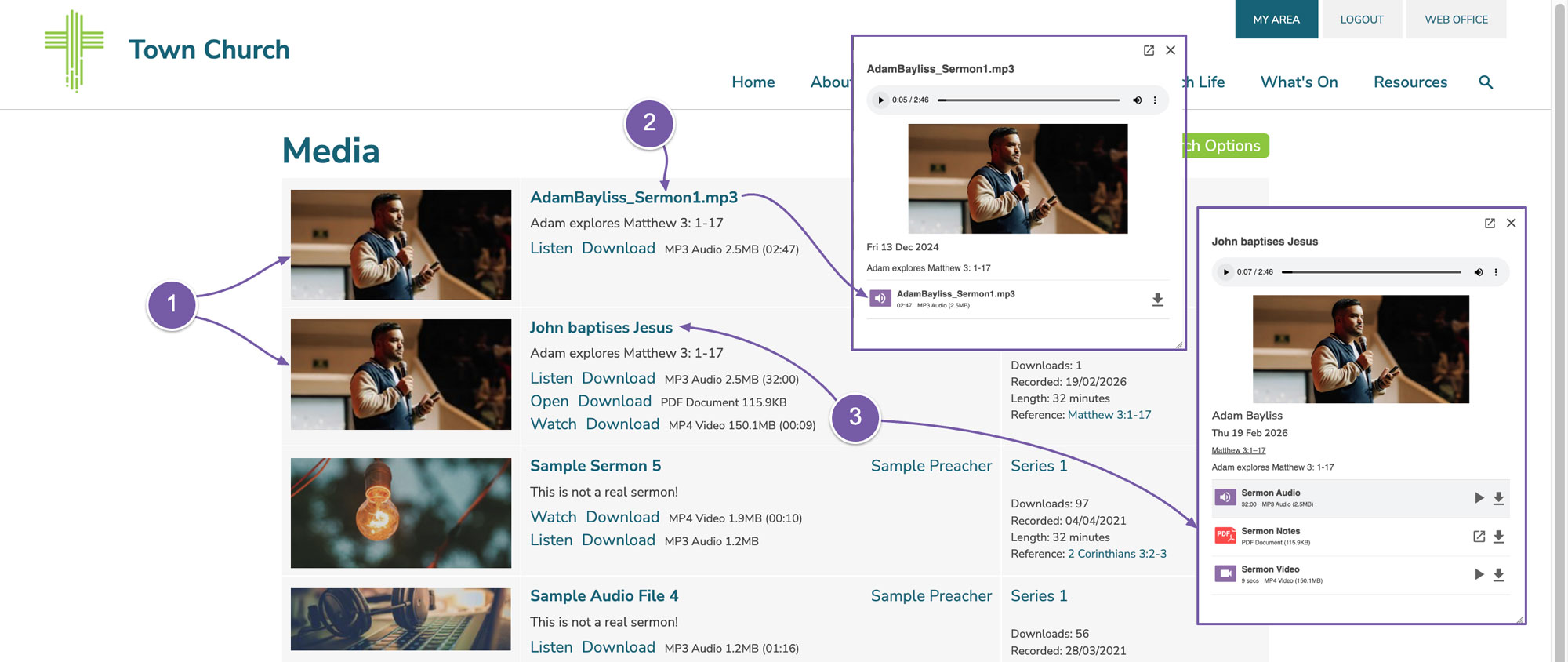Open WEB OFFICE
This screenshot has width=1568, height=662.
click(x=1456, y=20)
